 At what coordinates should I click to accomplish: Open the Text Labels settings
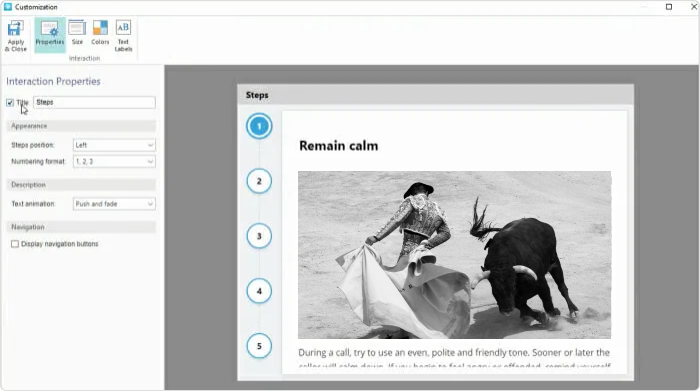point(123,36)
